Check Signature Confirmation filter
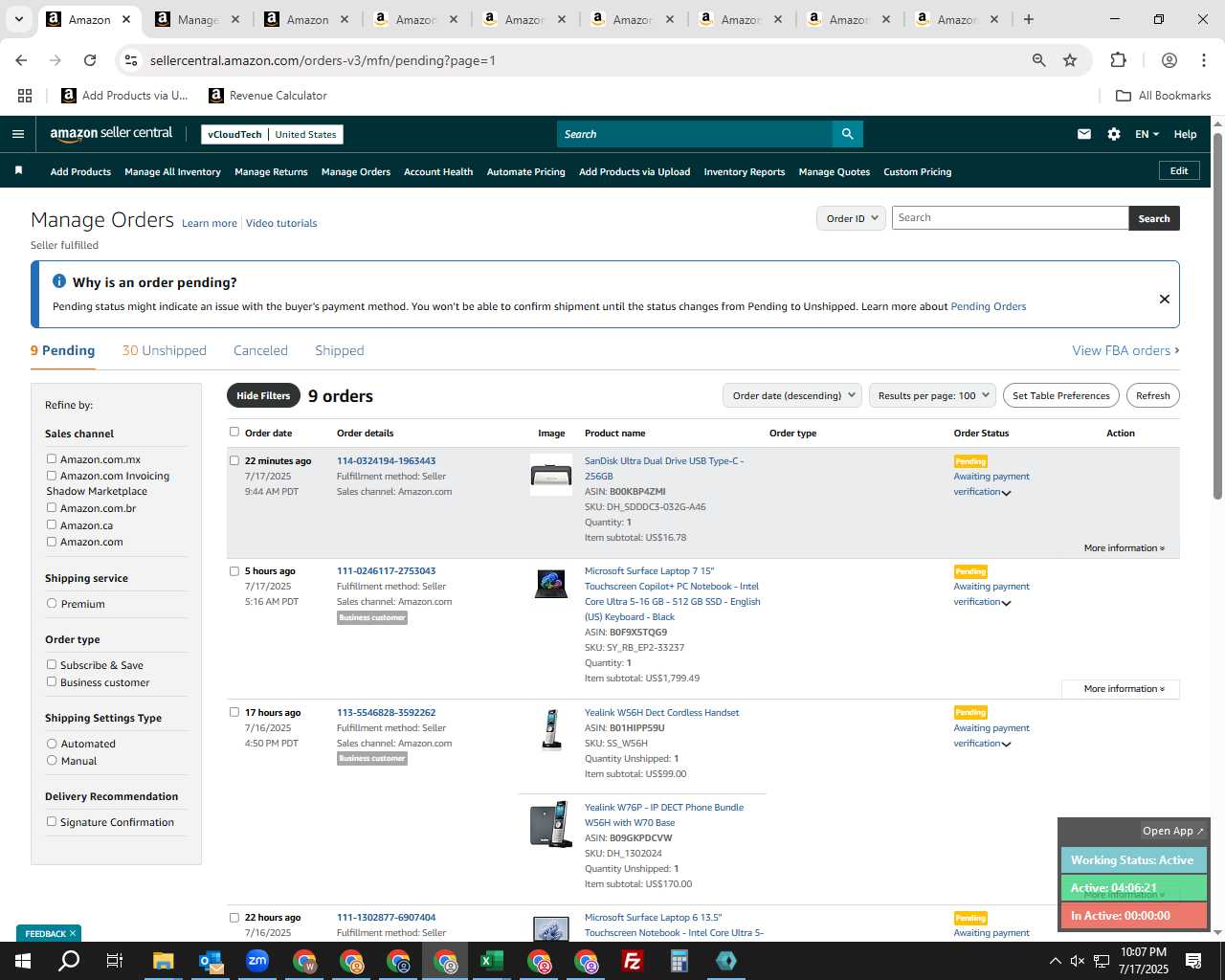 click(52, 821)
